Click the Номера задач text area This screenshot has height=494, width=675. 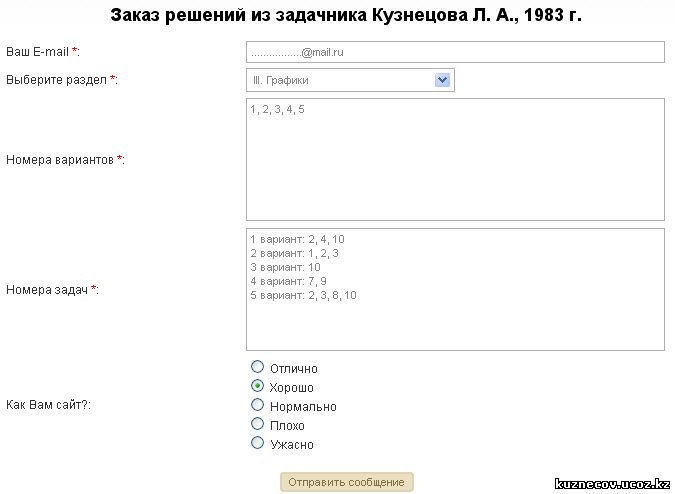point(455,289)
